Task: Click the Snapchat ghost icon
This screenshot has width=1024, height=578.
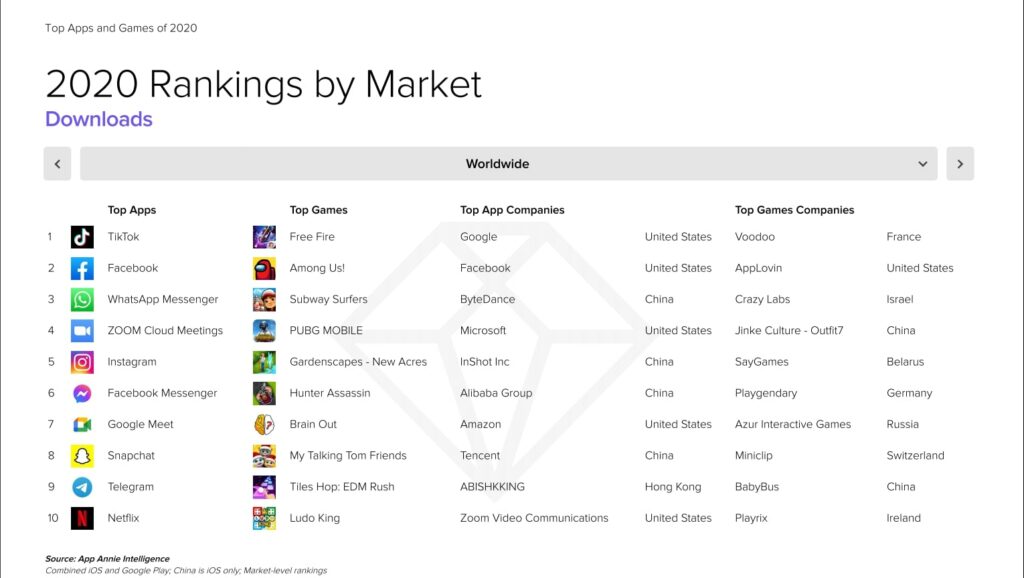Action: tap(82, 455)
